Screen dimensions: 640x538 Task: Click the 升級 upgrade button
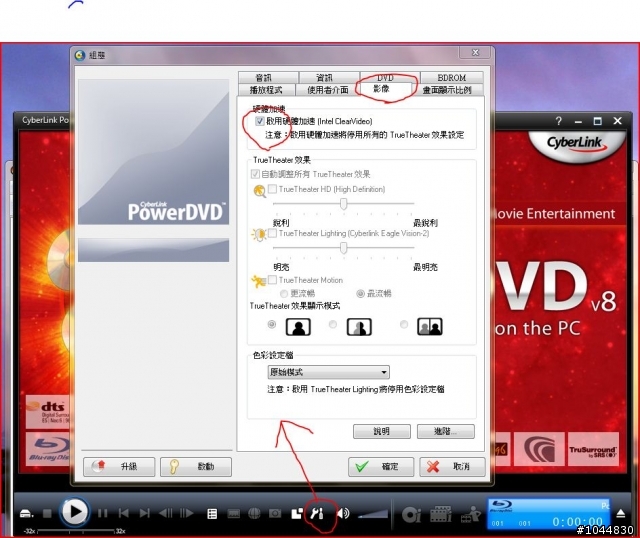[x=119, y=466]
